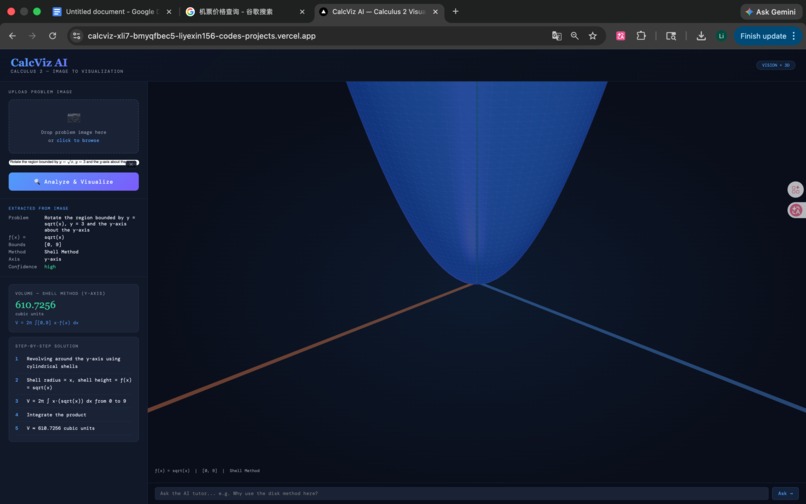Open the zoom magnifier icon in address bar

pyautogui.click(x=575, y=36)
